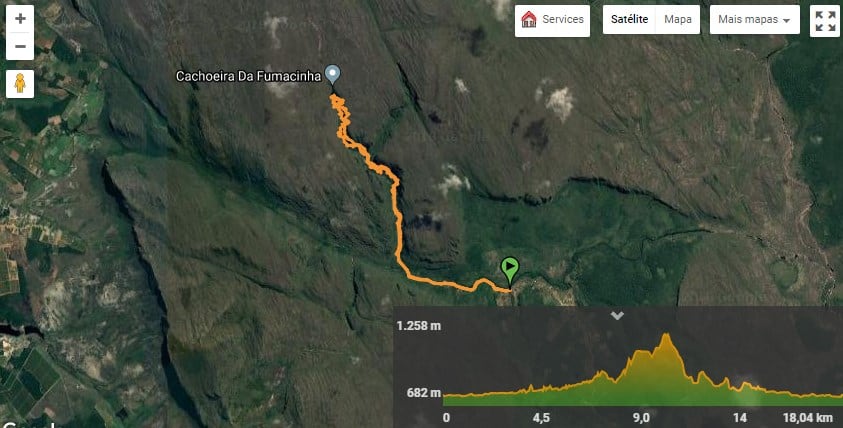The width and height of the screenshot is (843, 428).
Task: Select the Cachoeira Da Fumacinha location pin
Action: pyautogui.click(x=333, y=75)
